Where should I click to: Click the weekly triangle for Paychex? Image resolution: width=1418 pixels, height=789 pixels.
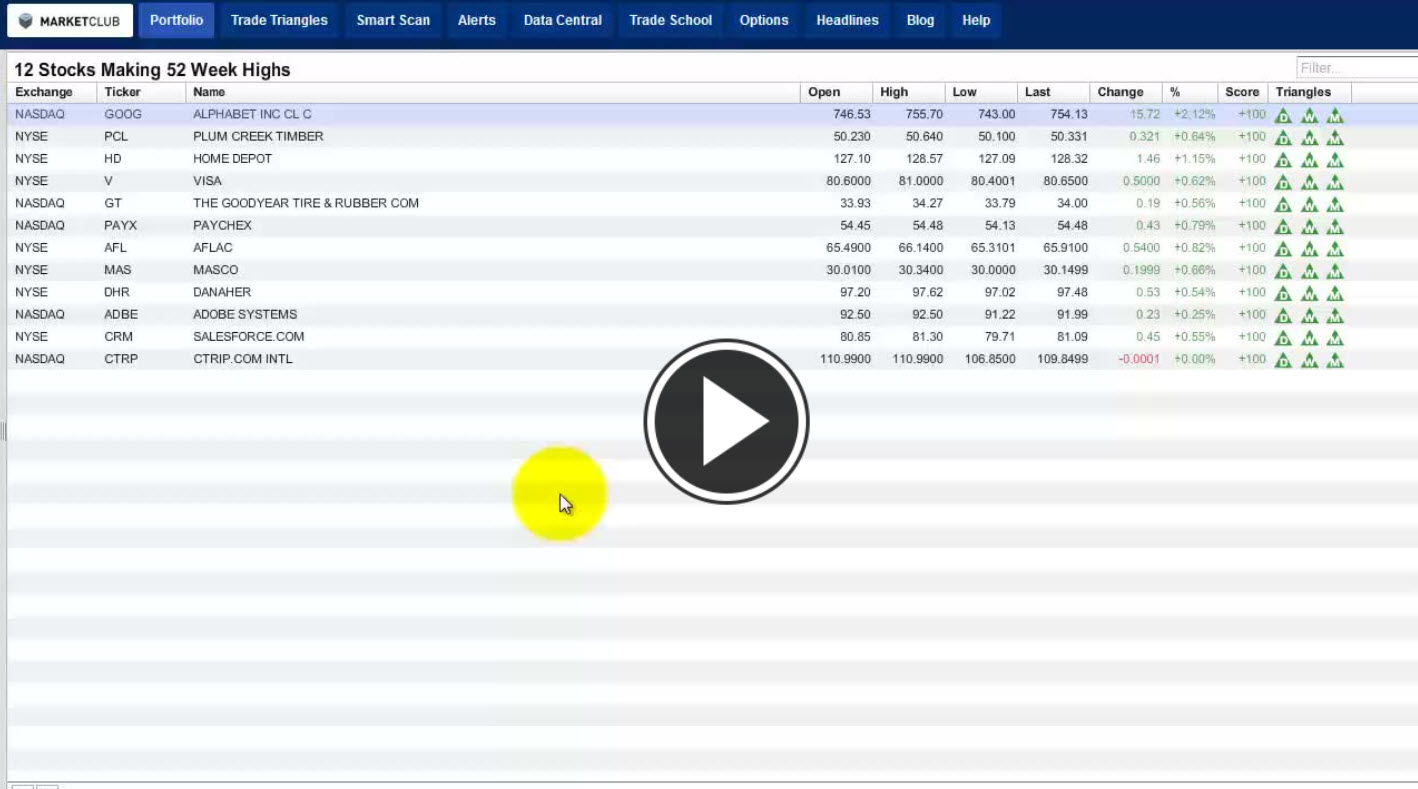(x=1309, y=227)
